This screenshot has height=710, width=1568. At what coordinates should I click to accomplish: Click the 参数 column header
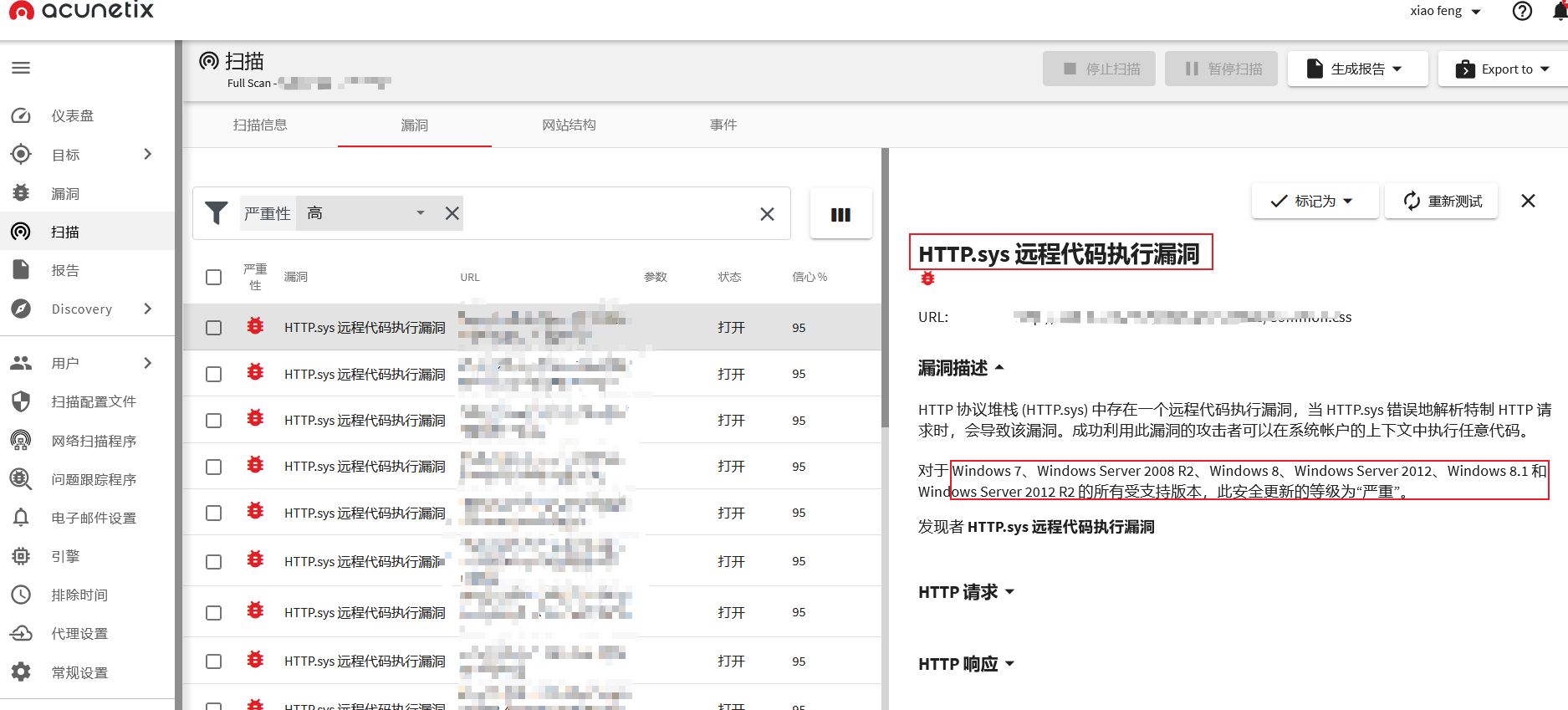click(656, 277)
